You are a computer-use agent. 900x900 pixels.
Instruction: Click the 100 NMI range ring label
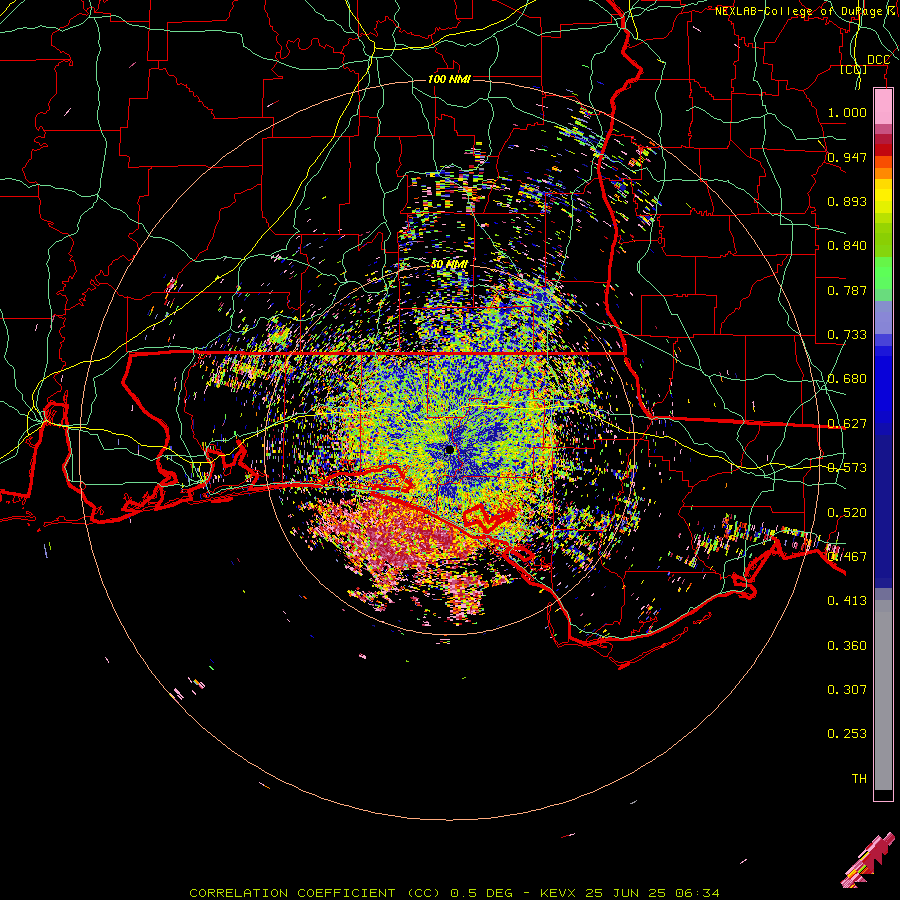(449, 79)
